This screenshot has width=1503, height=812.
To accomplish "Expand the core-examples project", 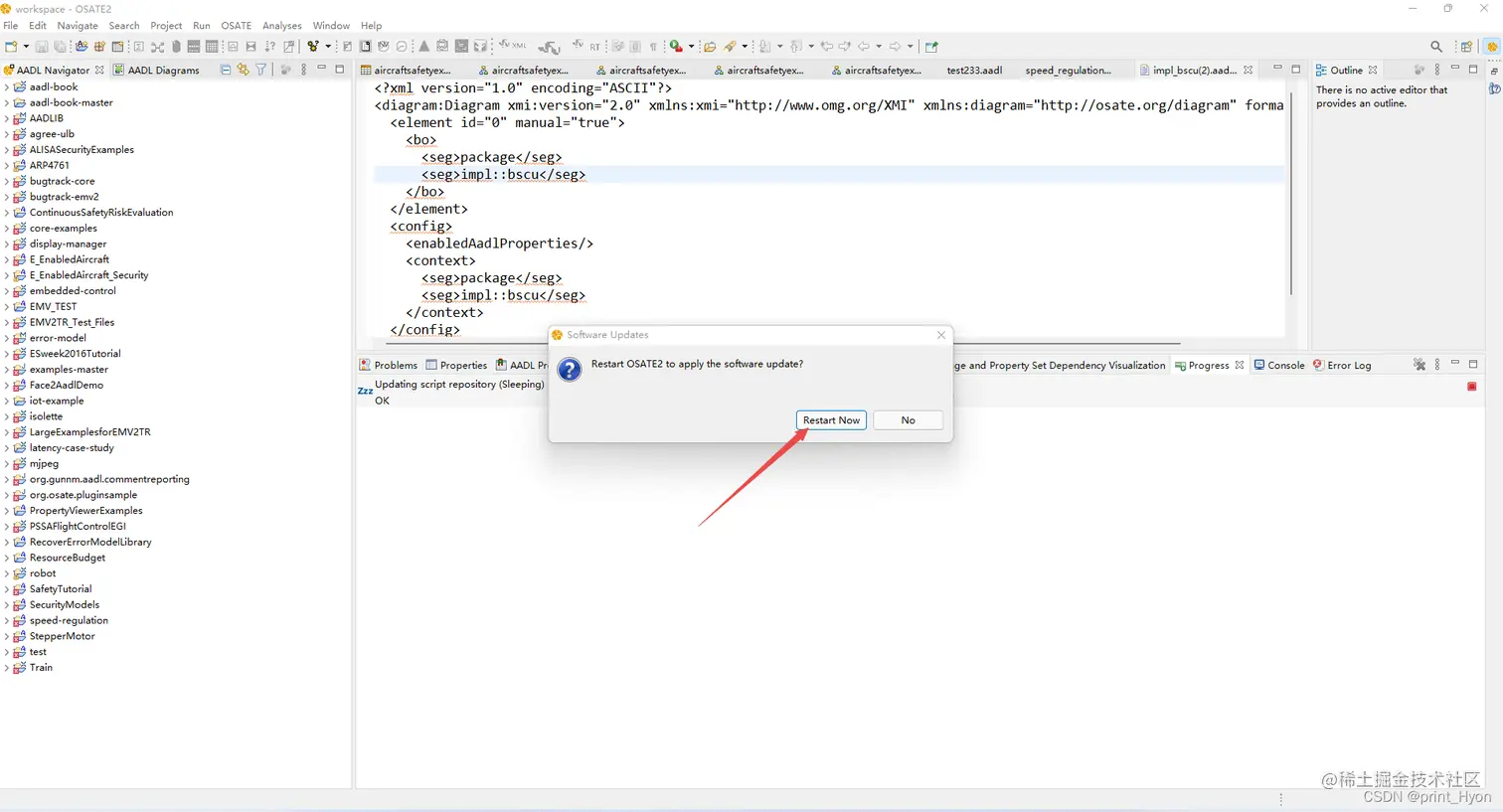I will (7, 228).
